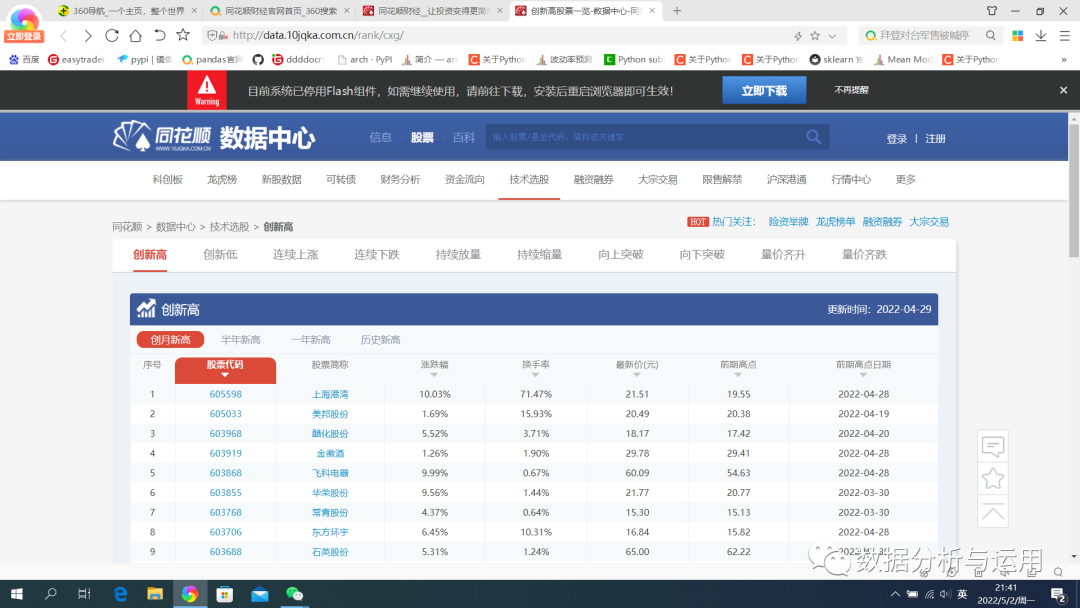Open the 资金流向 navigation item
The height and width of the screenshot is (608, 1080).
pyautogui.click(x=464, y=180)
